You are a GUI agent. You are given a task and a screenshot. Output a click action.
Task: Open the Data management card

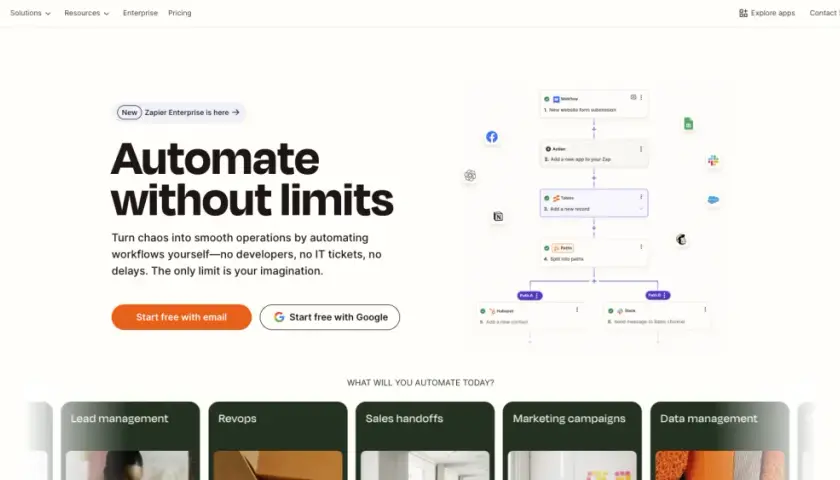coord(719,441)
